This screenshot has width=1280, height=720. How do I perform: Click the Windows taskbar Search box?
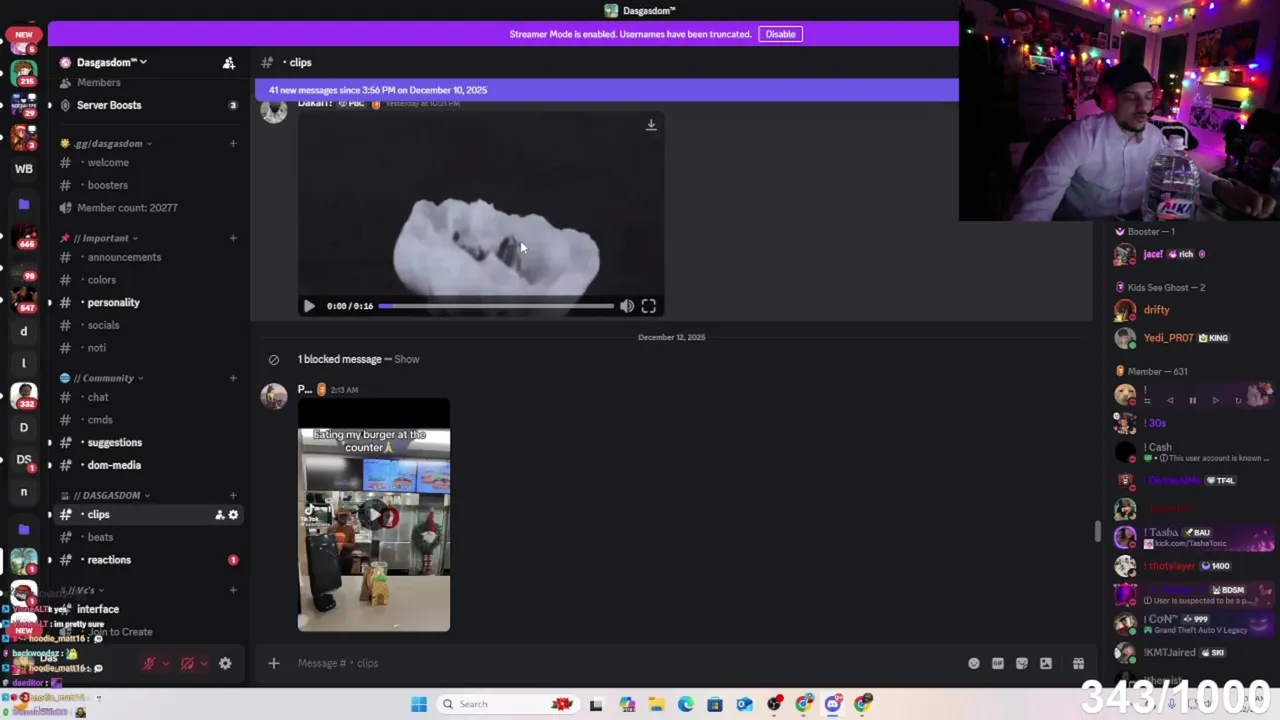tap(507, 704)
